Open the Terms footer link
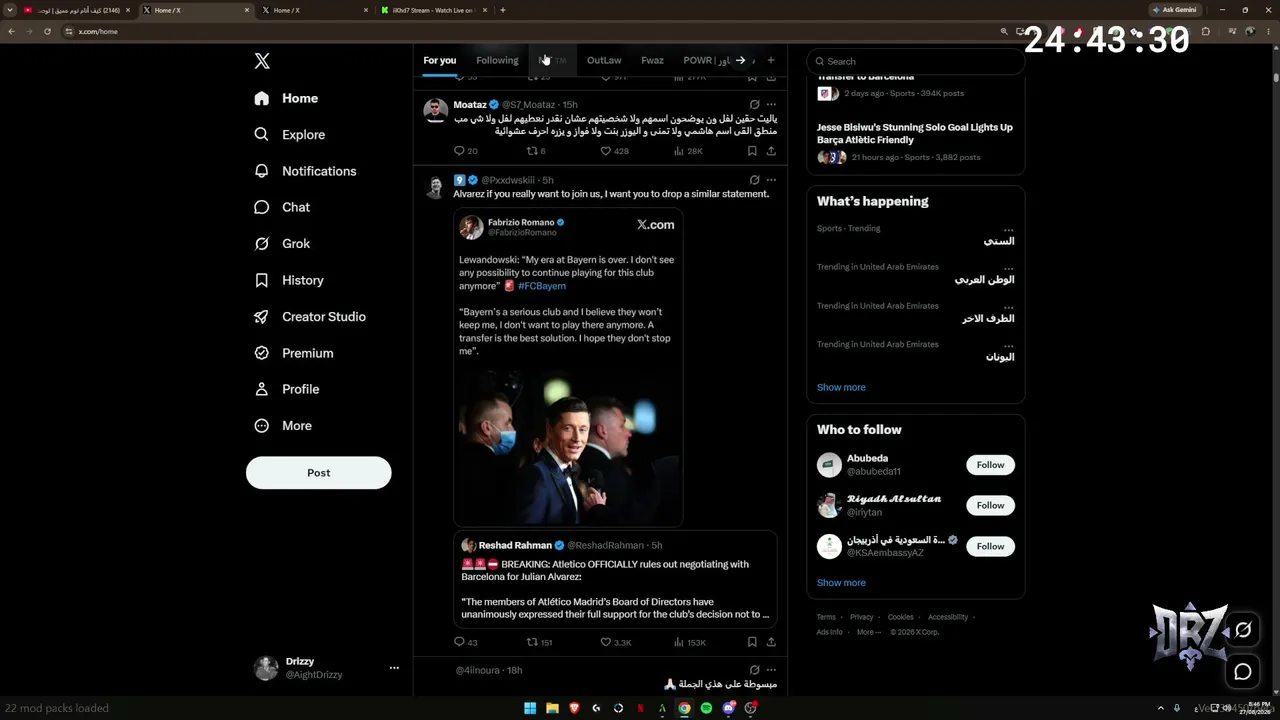This screenshot has height=720, width=1280. [826, 617]
